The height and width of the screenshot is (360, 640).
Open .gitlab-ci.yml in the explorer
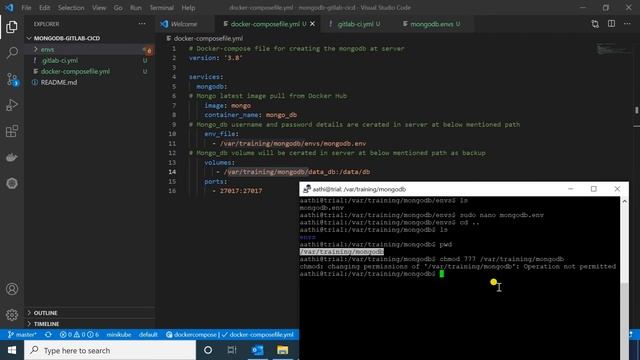(x=89, y=60)
